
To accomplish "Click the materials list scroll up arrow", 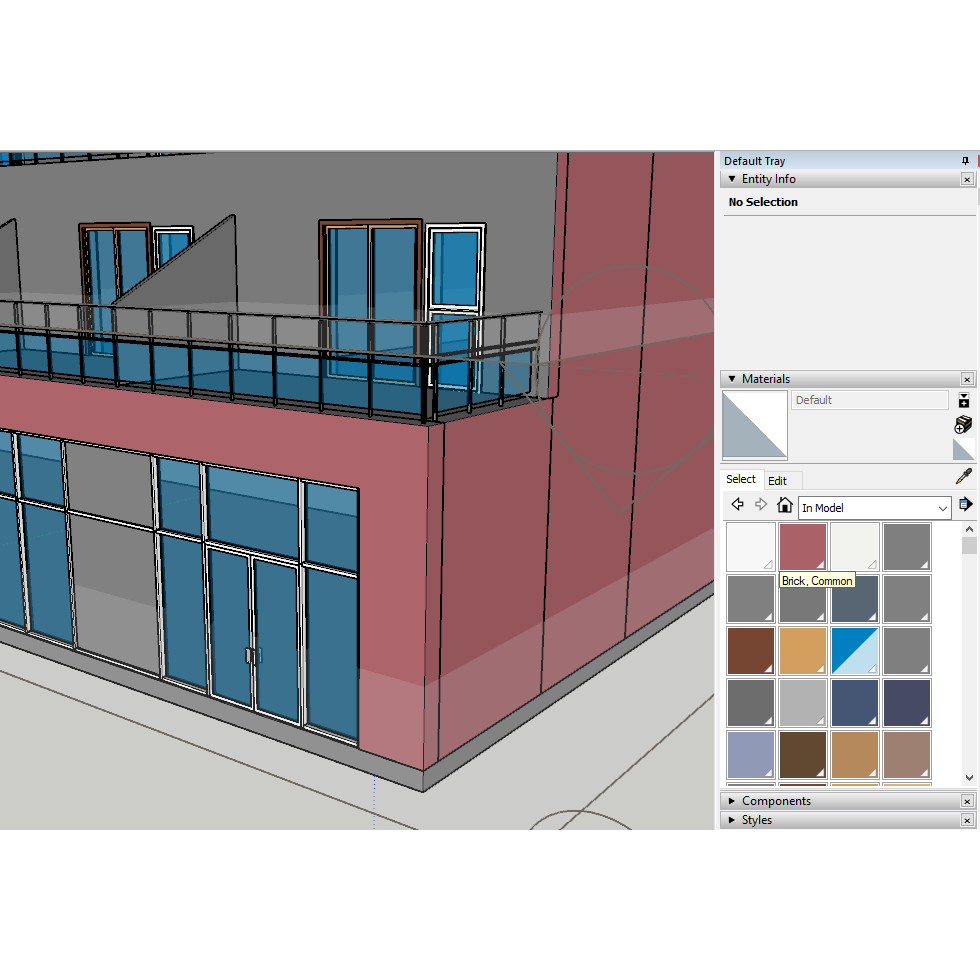I will (969, 529).
